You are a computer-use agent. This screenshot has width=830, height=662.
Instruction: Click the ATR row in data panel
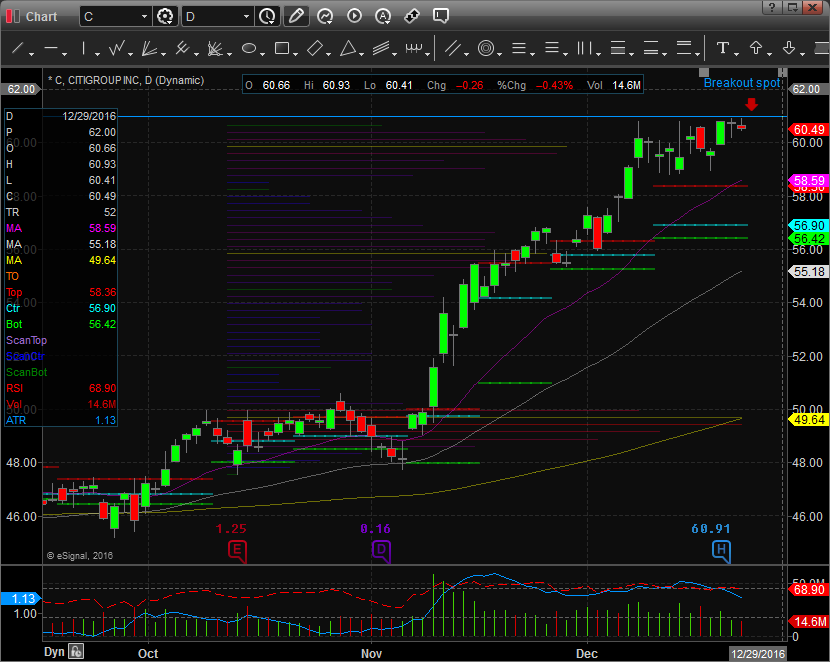pos(61,420)
